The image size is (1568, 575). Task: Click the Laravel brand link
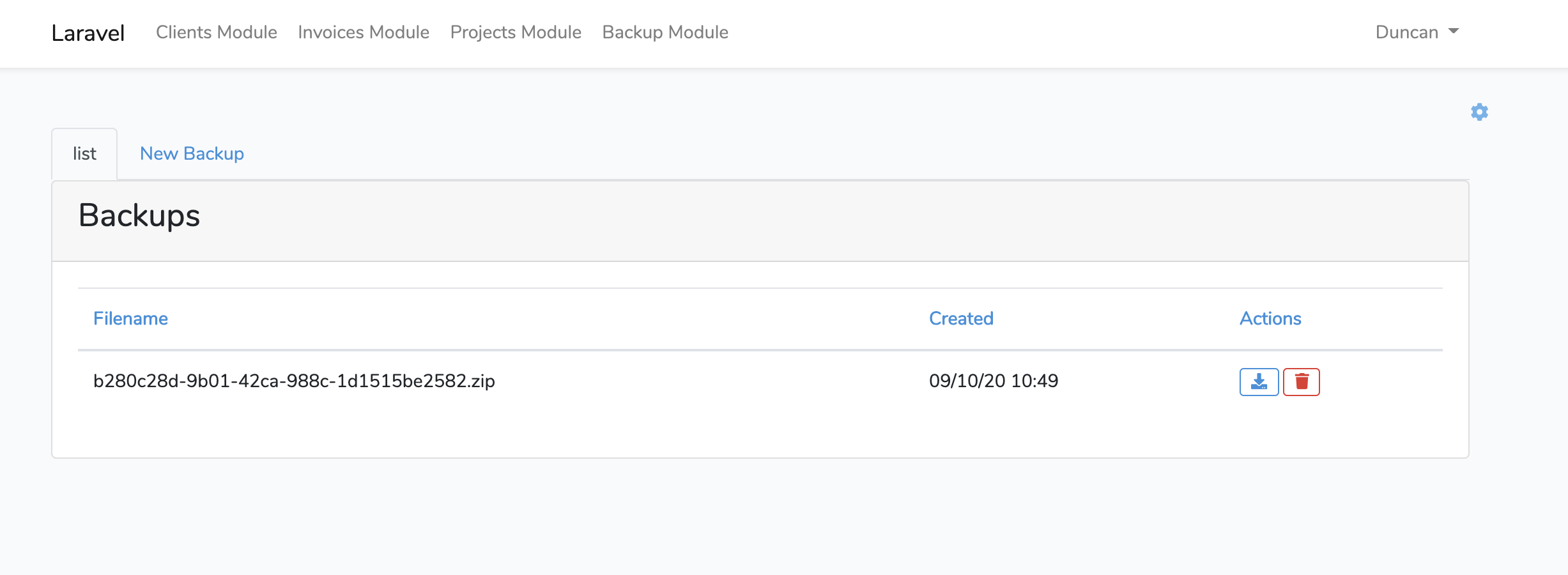[x=88, y=33]
